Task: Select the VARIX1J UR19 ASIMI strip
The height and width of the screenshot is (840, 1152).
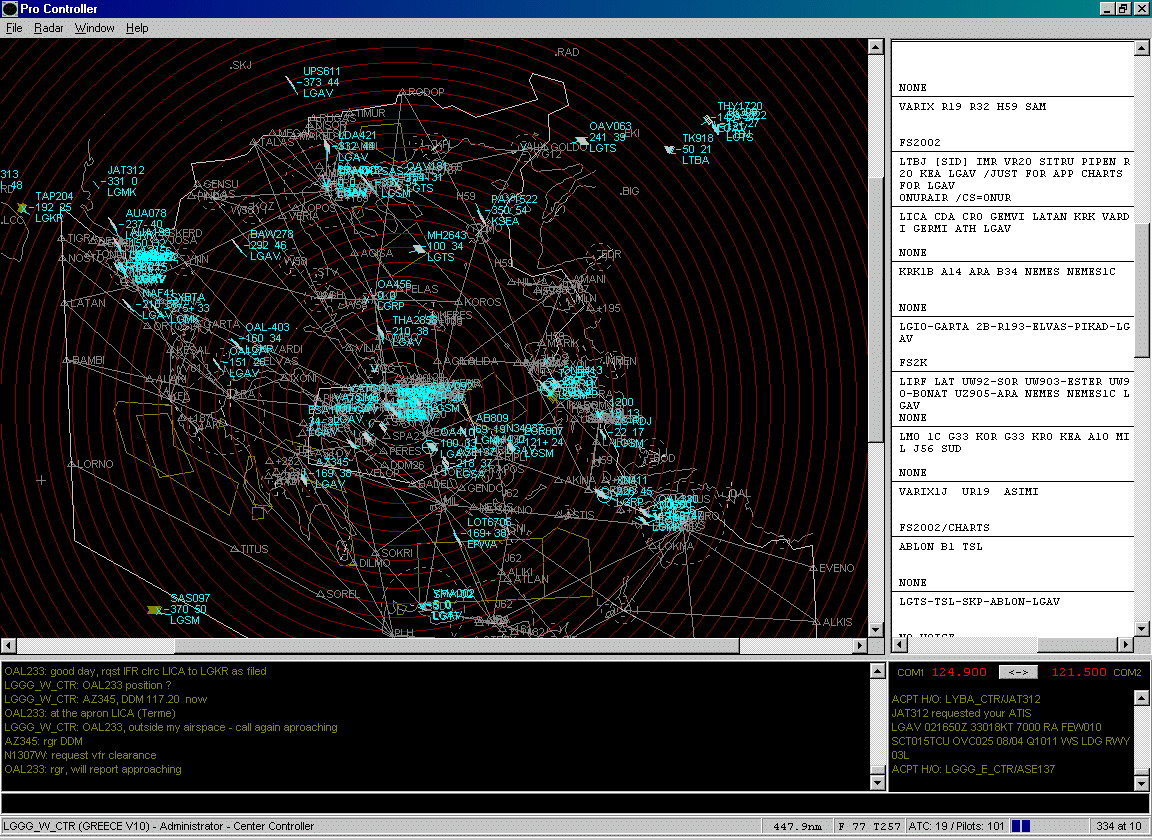Action: (x=1012, y=509)
